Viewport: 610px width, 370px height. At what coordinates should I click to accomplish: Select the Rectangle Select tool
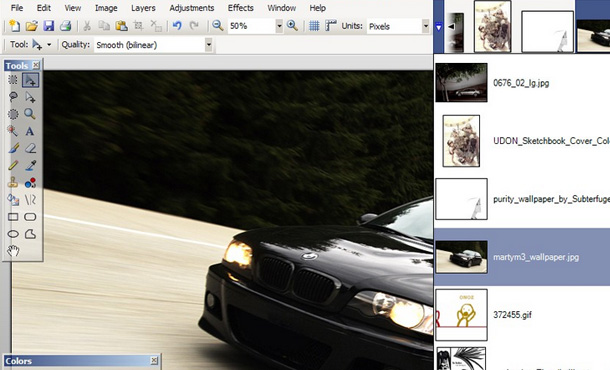click(x=13, y=80)
